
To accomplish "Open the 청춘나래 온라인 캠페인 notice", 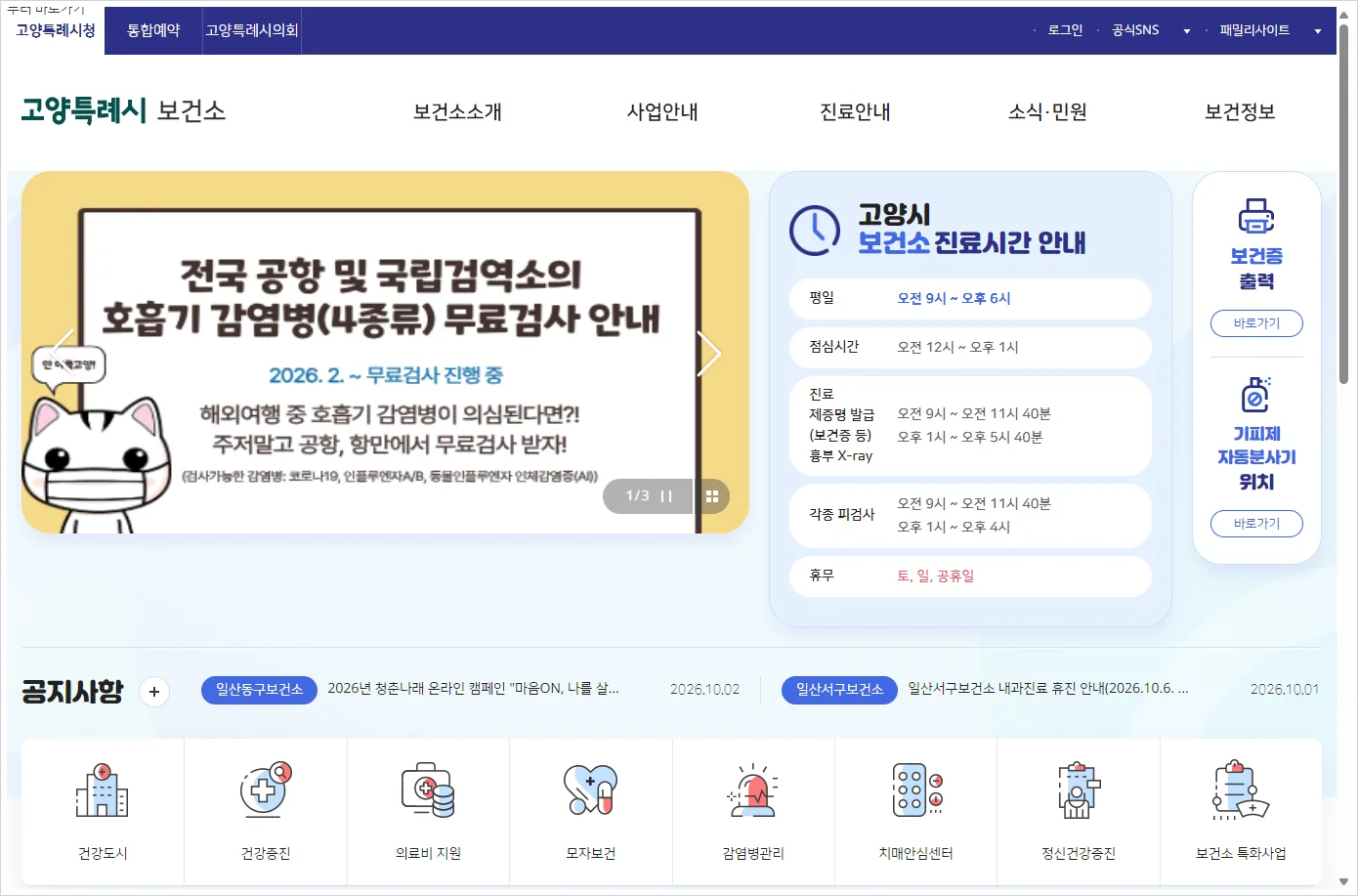I will pyautogui.click(x=473, y=689).
